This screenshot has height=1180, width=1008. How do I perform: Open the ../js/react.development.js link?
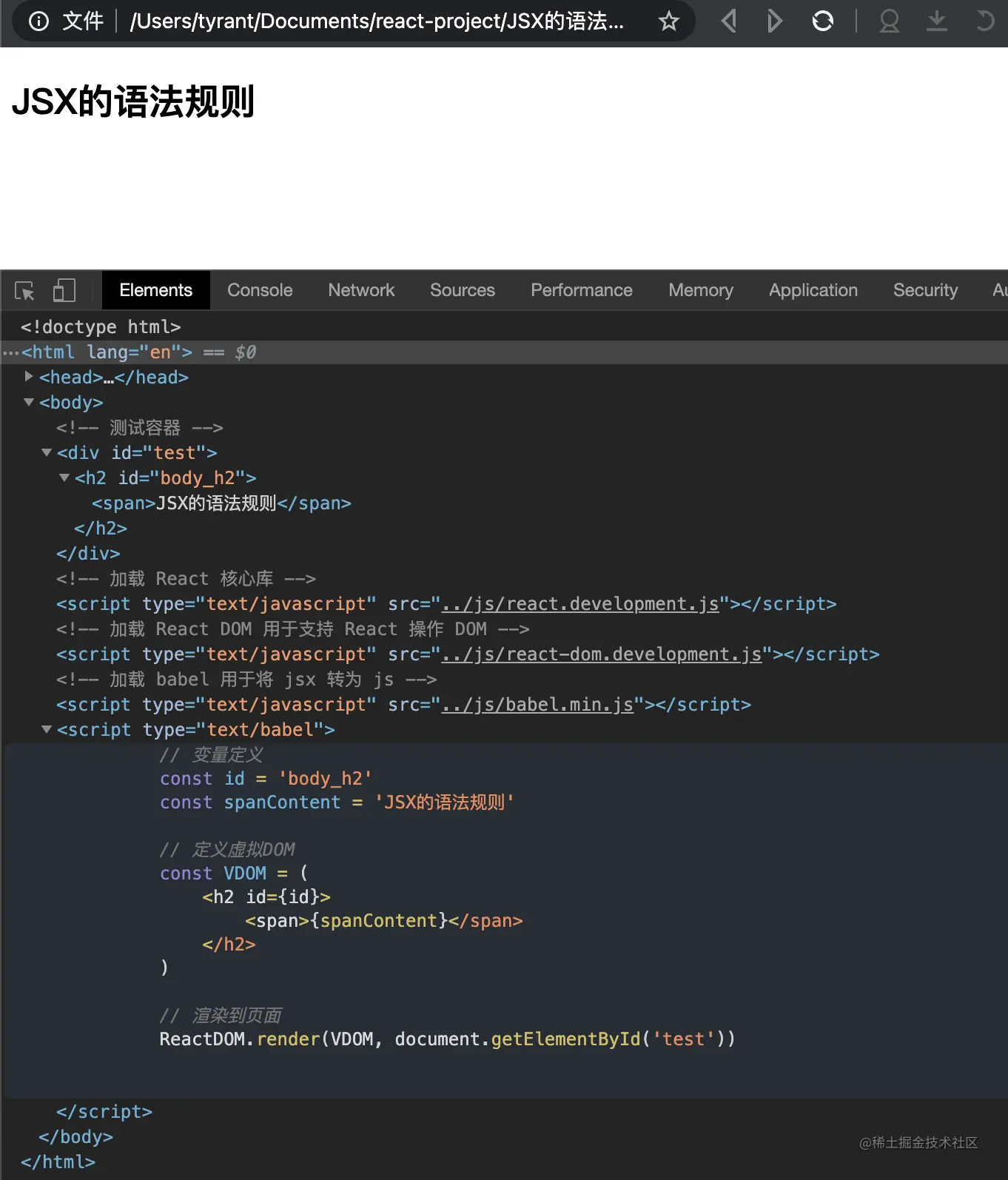pyautogui.click(x=580, y=604)
